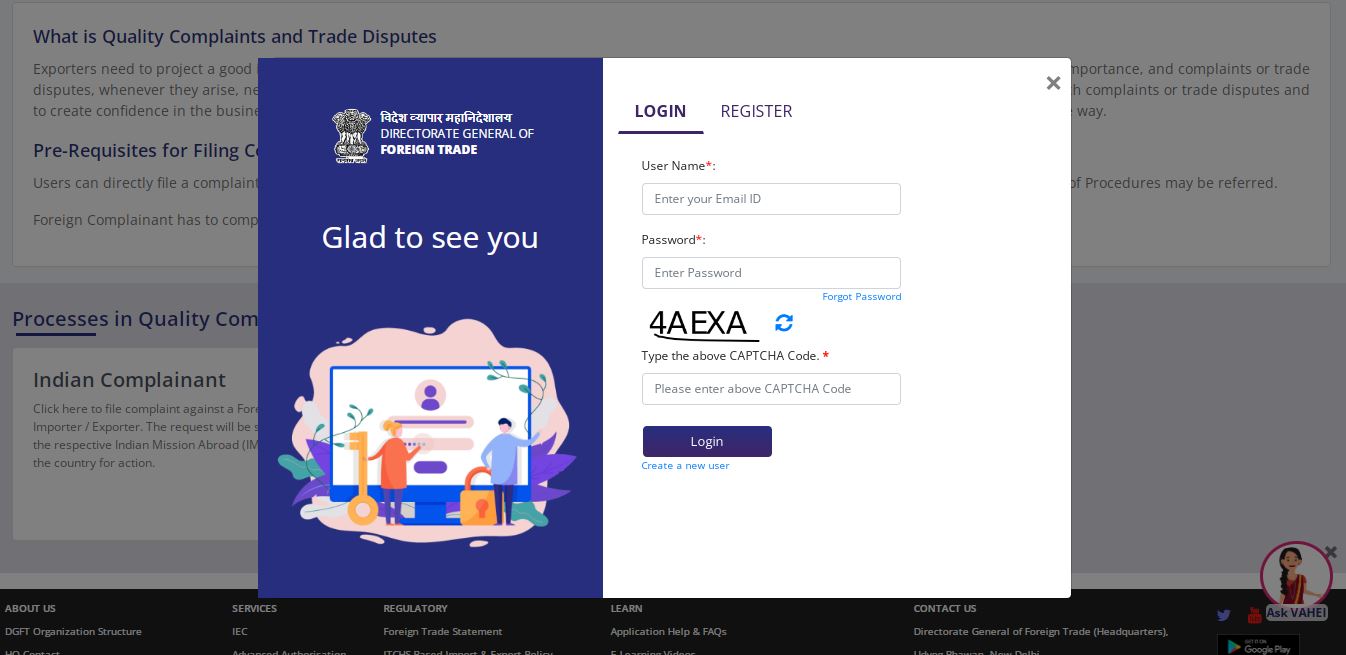Refresh the CAPTCHA code image
Image resolution: width=1346 pixels, height=655 pixels.
[784, 323]
